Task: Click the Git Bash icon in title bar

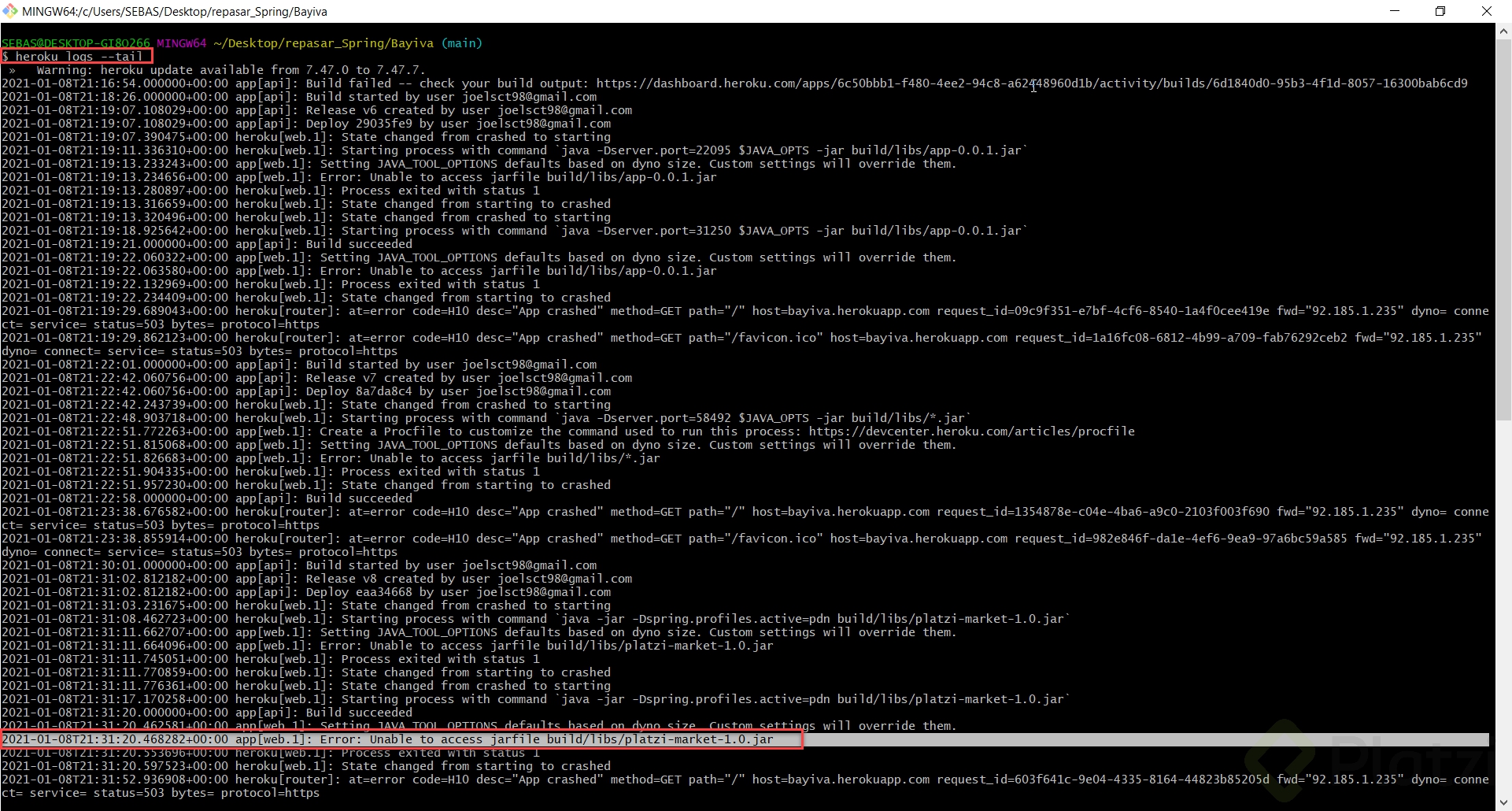Action: pos(10,11)
